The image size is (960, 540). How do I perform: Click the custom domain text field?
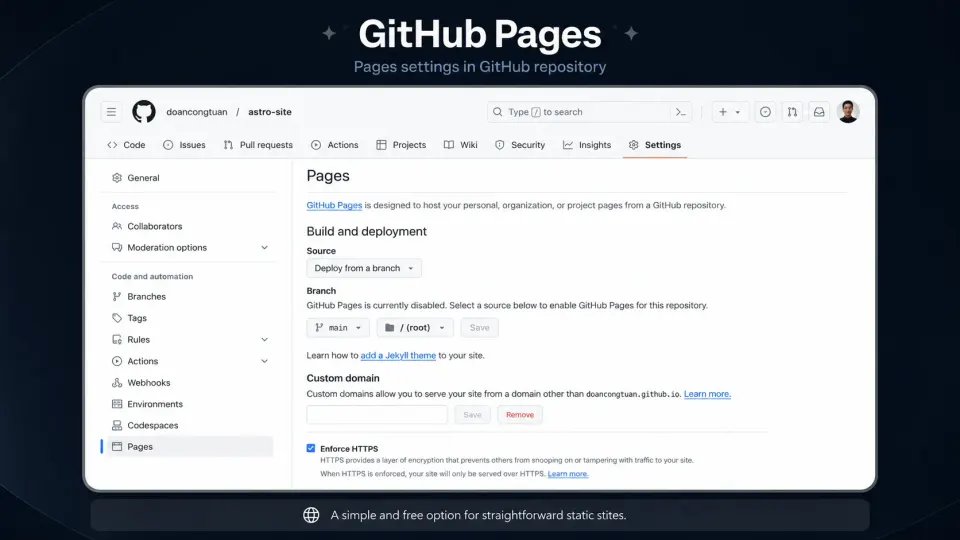[x=377, y=414]
